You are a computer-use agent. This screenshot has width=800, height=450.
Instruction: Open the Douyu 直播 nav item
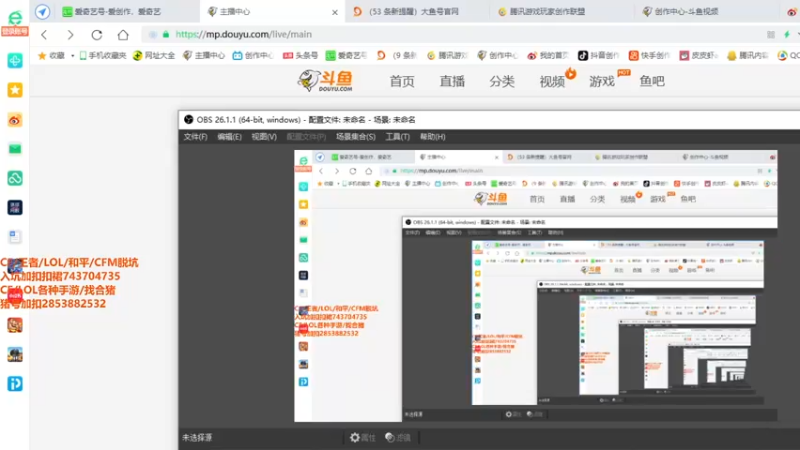(x=452, y=81)
